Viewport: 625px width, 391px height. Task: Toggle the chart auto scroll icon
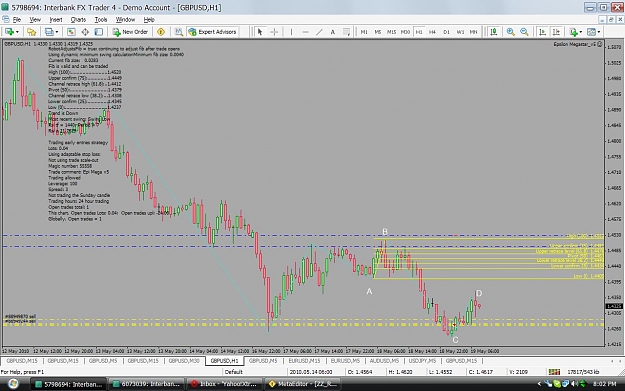point(542,32)
